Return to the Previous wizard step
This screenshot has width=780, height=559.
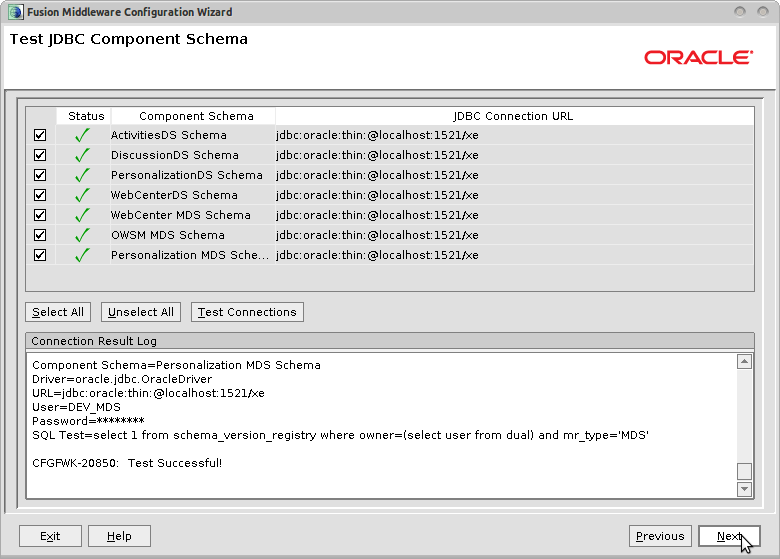660,536
